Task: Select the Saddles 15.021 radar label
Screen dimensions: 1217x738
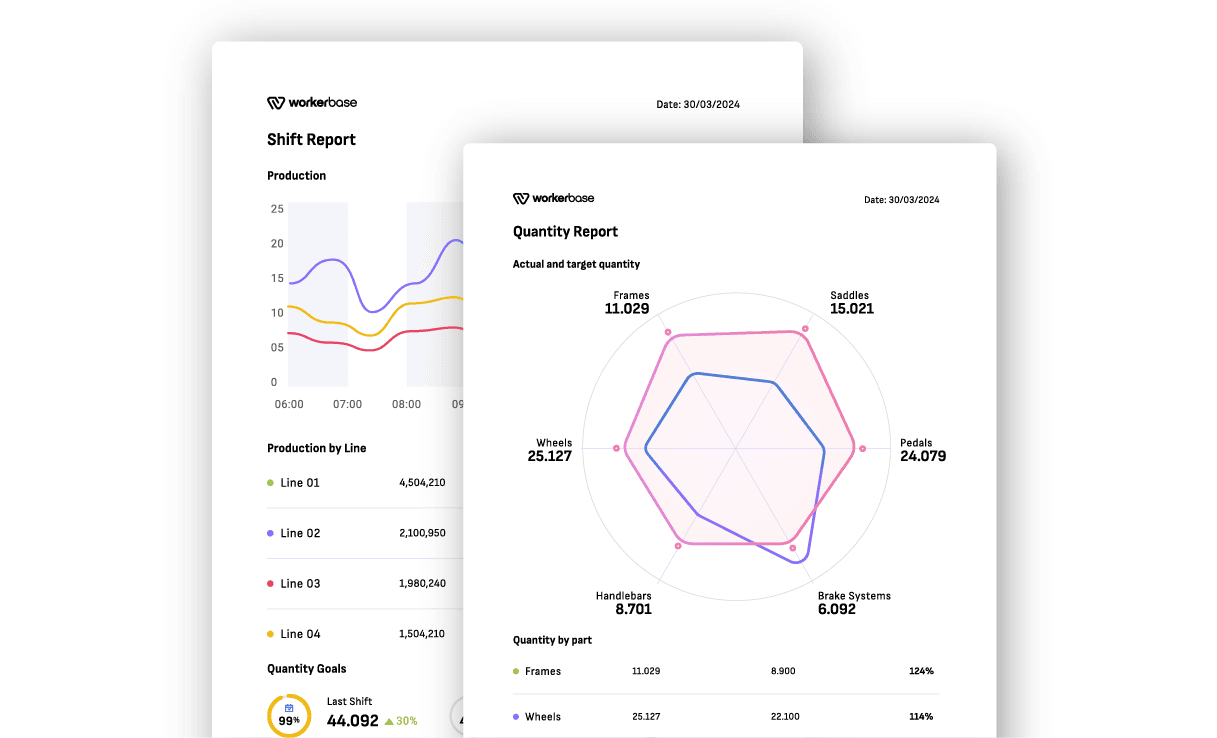Action: (x=851, y=303)
